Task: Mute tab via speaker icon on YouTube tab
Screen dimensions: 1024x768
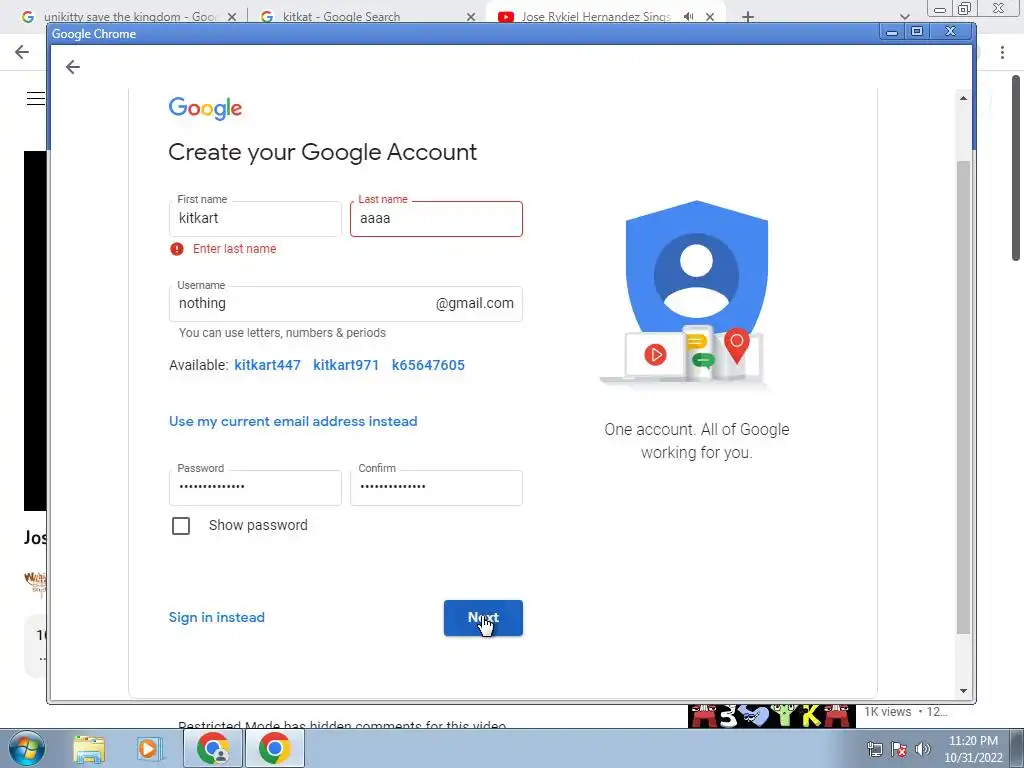Action: pyautogui.click(x=688, y=17)
